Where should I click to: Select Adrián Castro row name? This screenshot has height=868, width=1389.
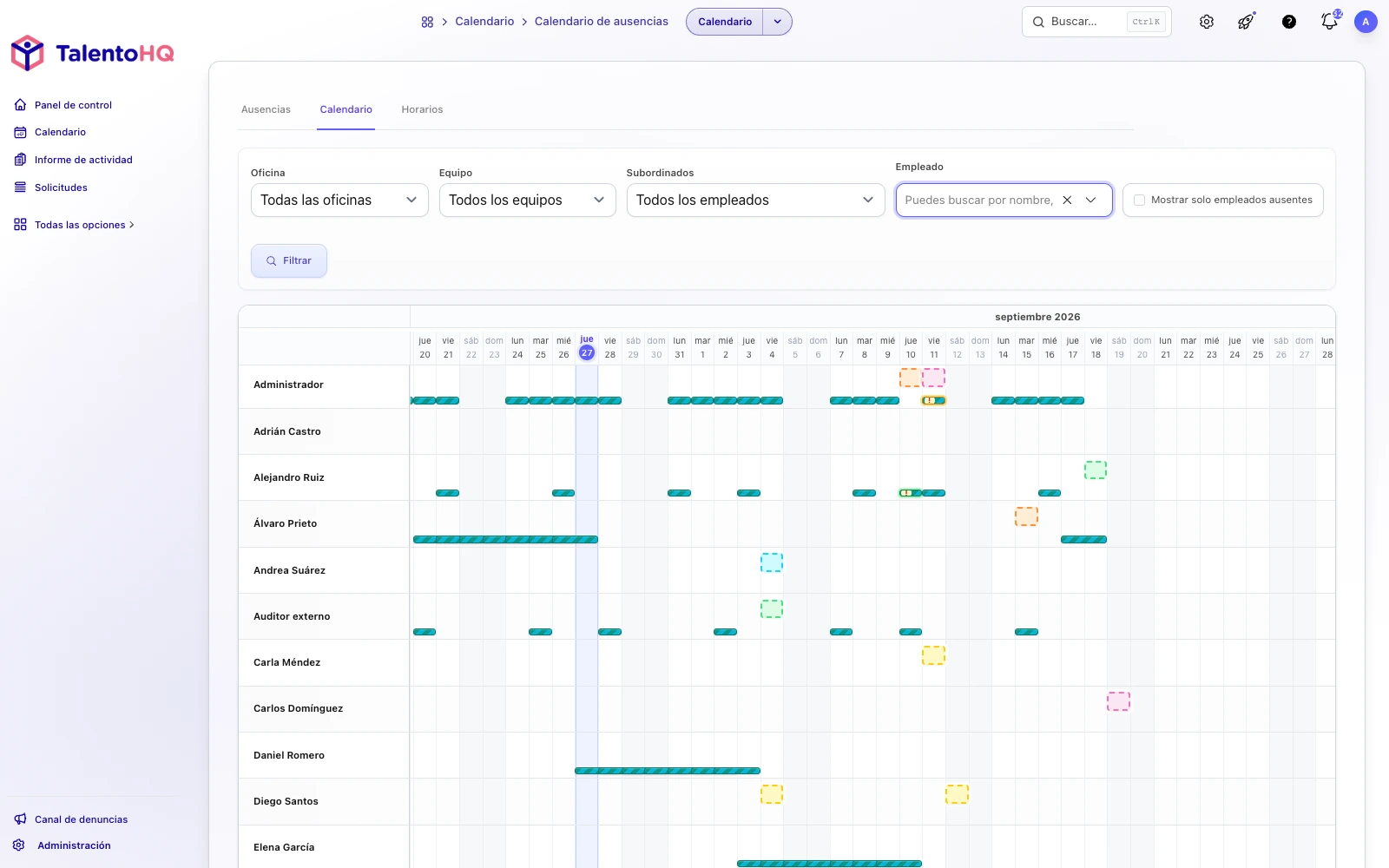[x=287, y=431]
